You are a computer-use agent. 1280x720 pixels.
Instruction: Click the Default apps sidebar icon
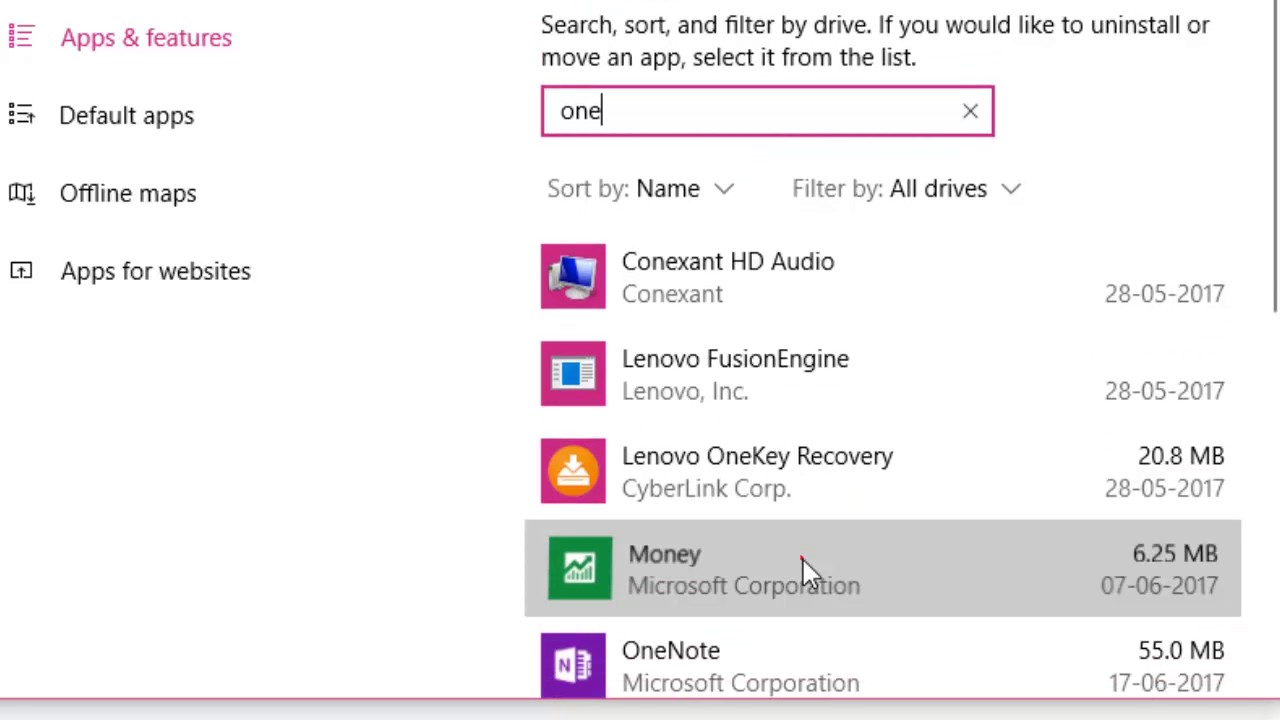pyautogui.click(x=21, y=115)
